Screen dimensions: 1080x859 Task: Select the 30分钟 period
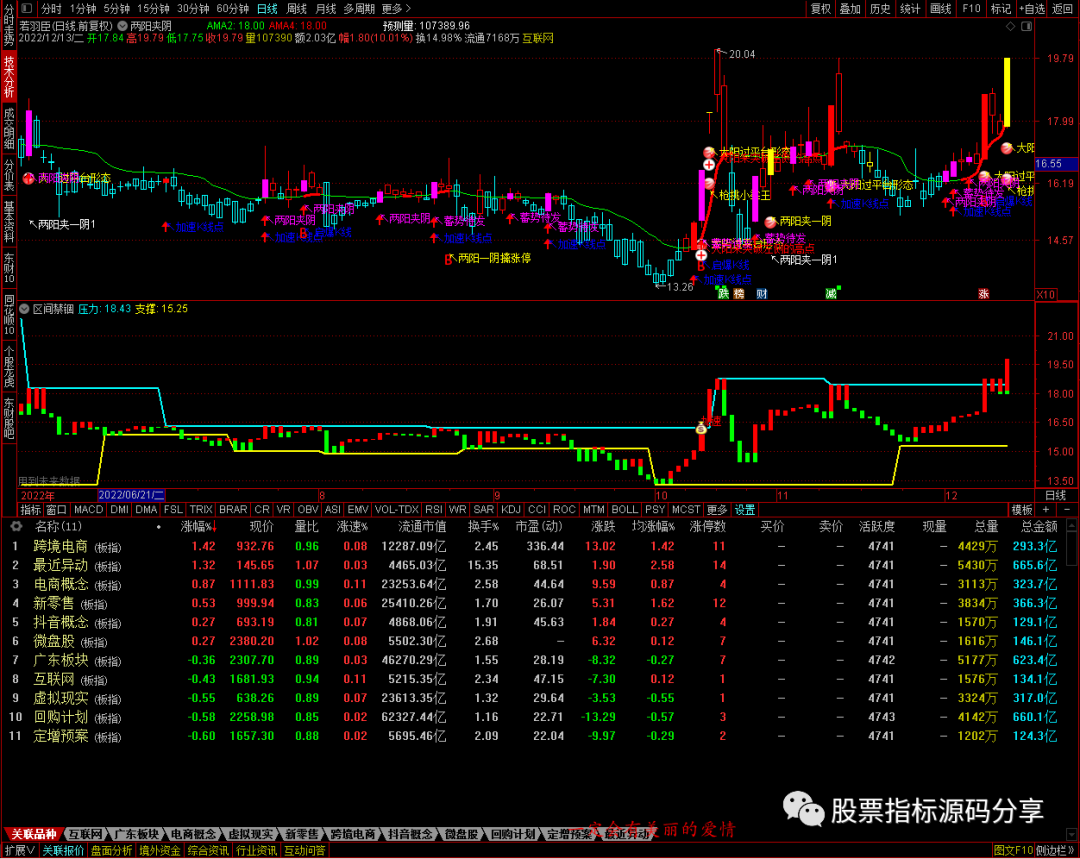tap(193, 8)
